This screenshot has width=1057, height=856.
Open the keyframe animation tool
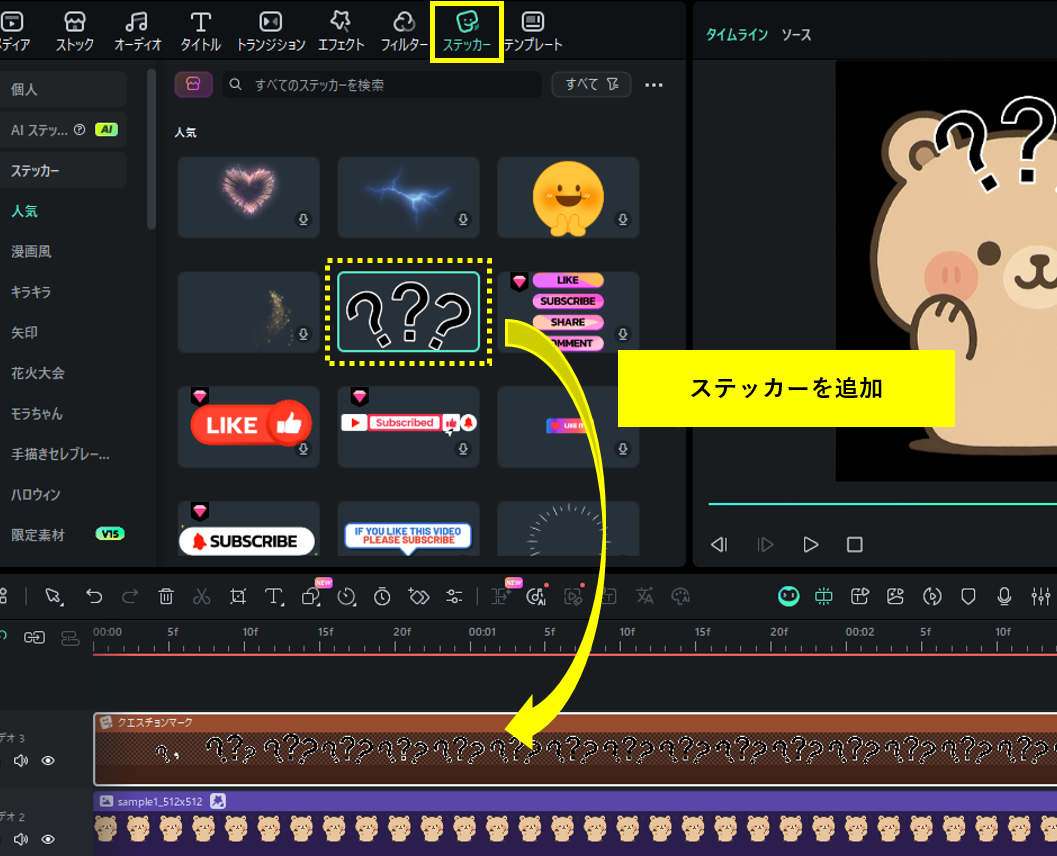418,596
